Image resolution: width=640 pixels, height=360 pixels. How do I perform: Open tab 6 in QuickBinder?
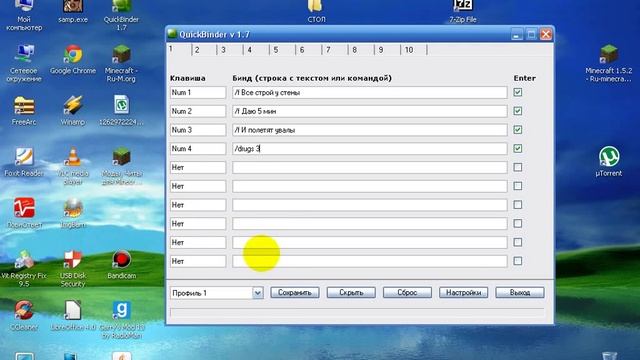309,50
